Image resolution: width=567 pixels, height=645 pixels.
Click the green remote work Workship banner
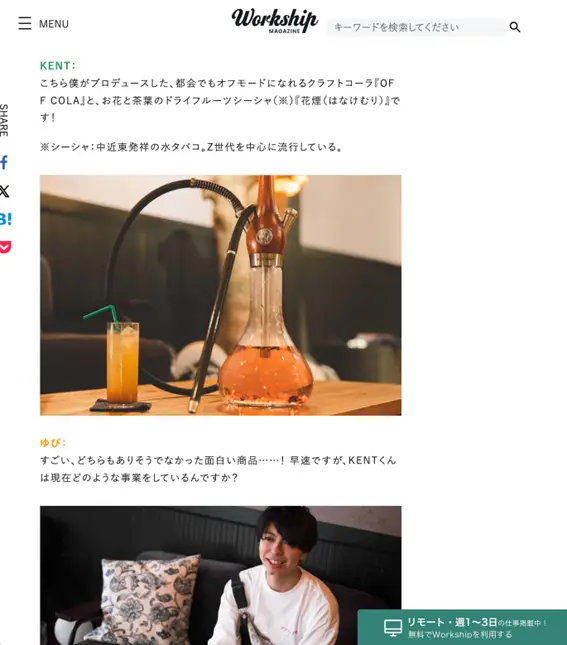point(462,627)
